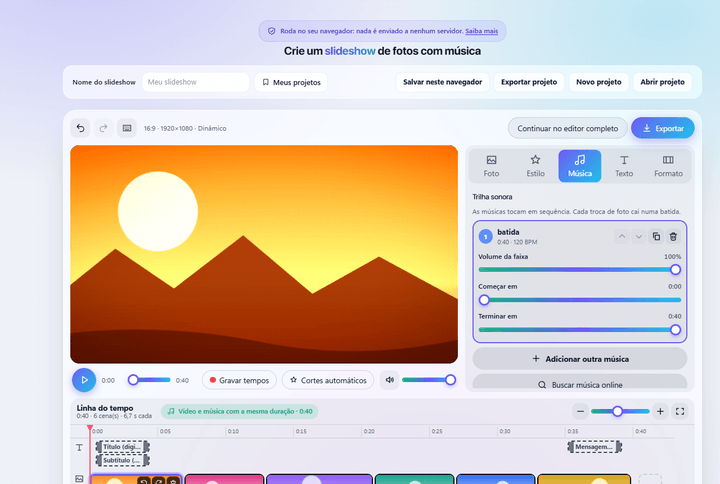Click Salvar neste navegador
The width and height of the screenshot is (720, 484).
[443, 82]
